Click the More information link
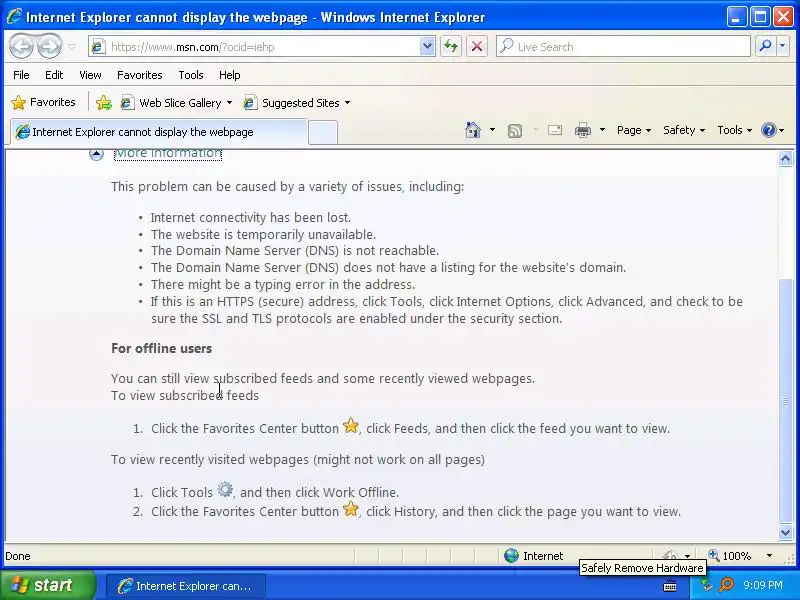The width and height of the screenshot is (800, 600). (168, 154)
